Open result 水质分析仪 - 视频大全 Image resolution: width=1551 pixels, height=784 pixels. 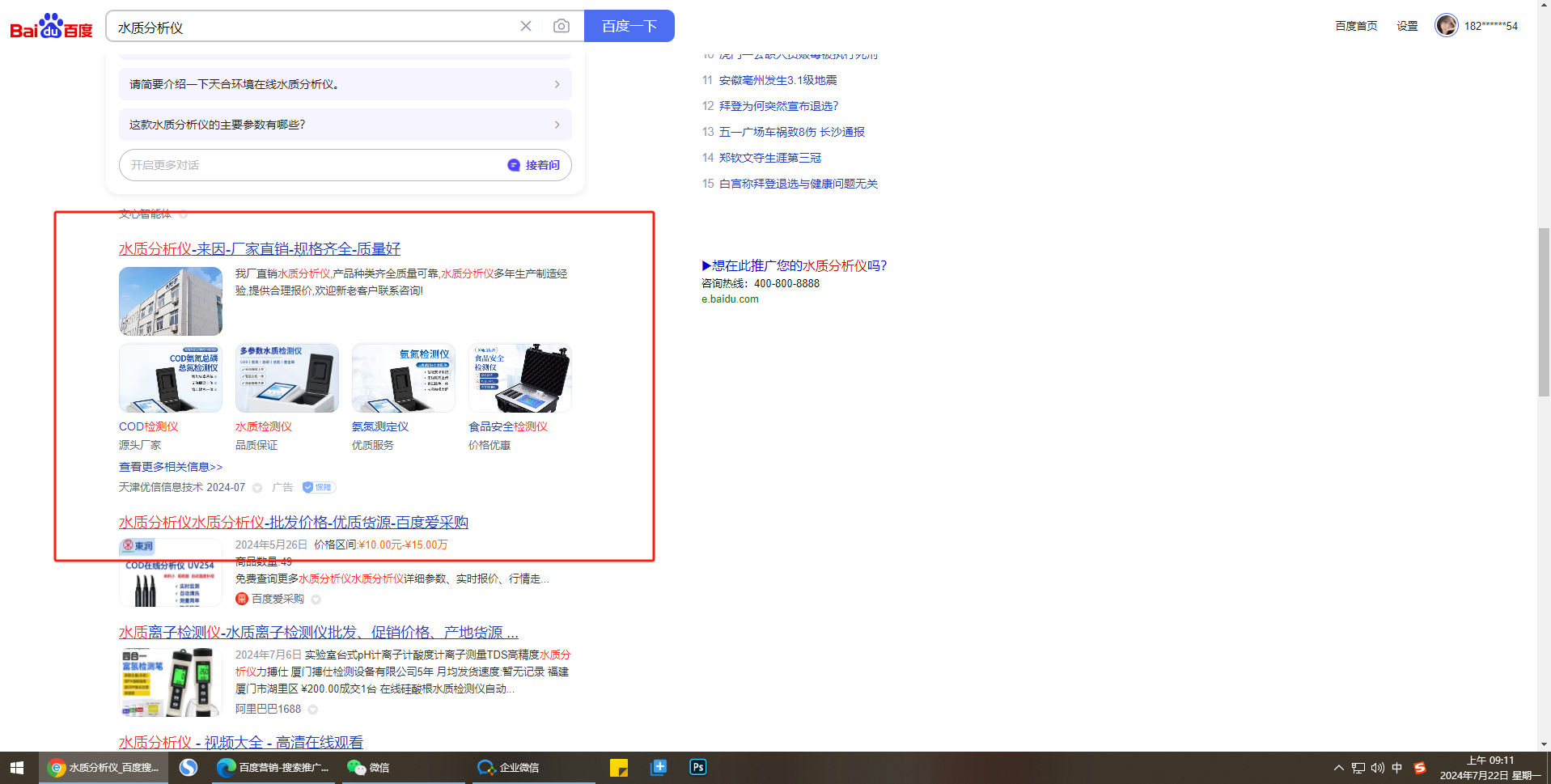[241, 742]
